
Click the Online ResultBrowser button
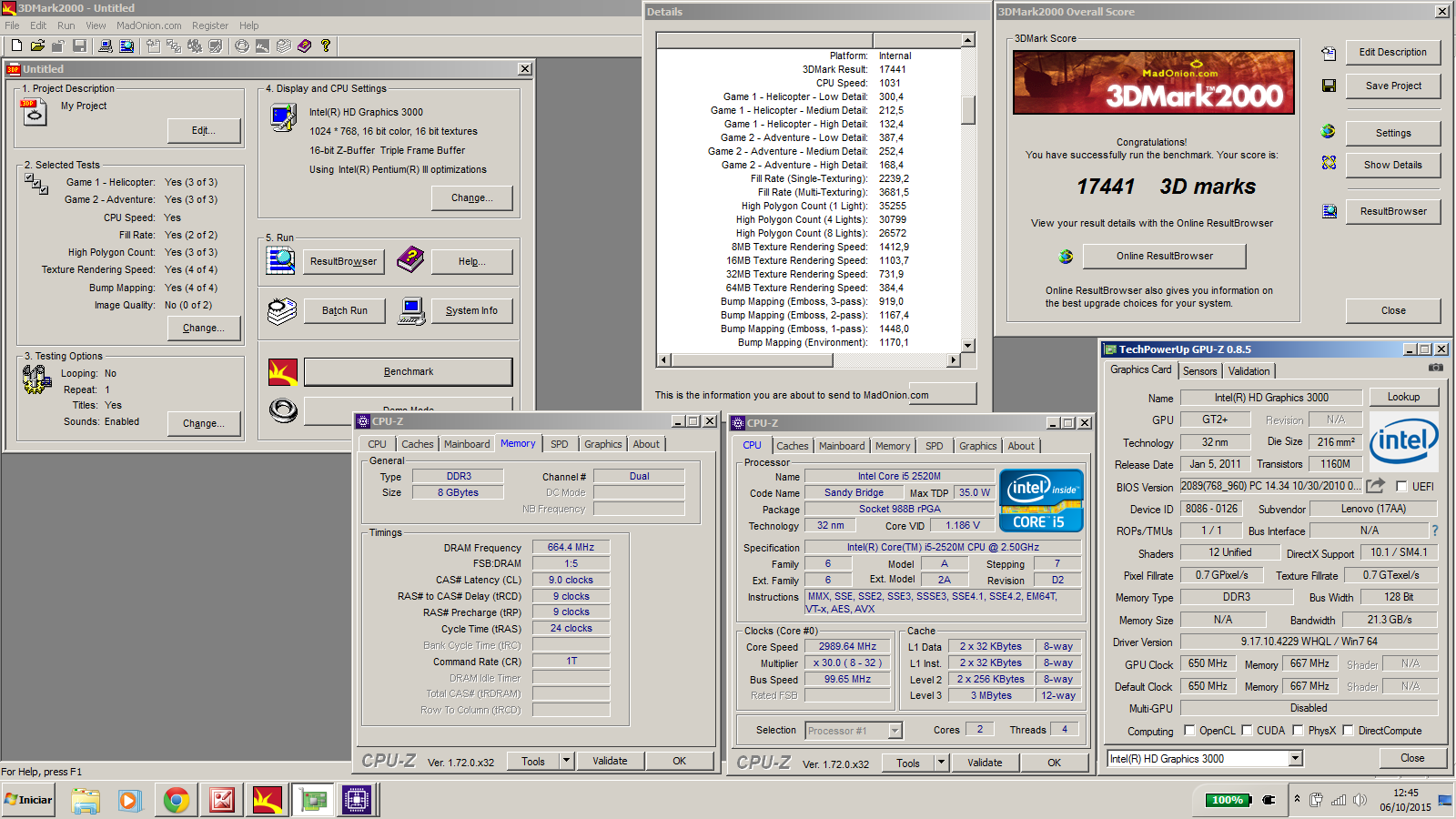(x=1165, y=256)
